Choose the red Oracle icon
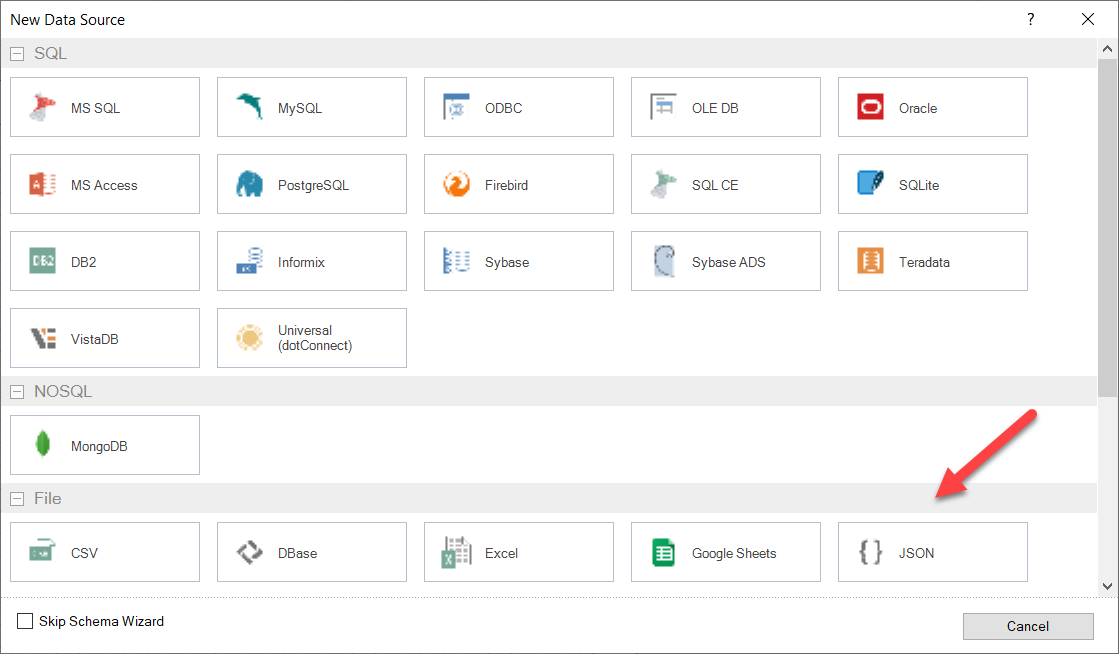Viewport: 1119px width, 654px height. coord(870,107)
